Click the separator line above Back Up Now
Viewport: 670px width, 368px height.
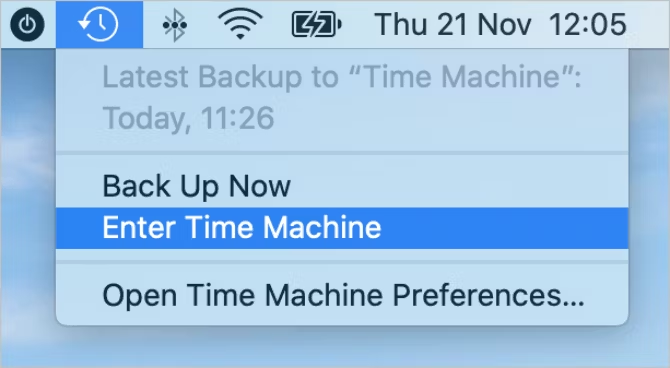(x=342, y=153)
